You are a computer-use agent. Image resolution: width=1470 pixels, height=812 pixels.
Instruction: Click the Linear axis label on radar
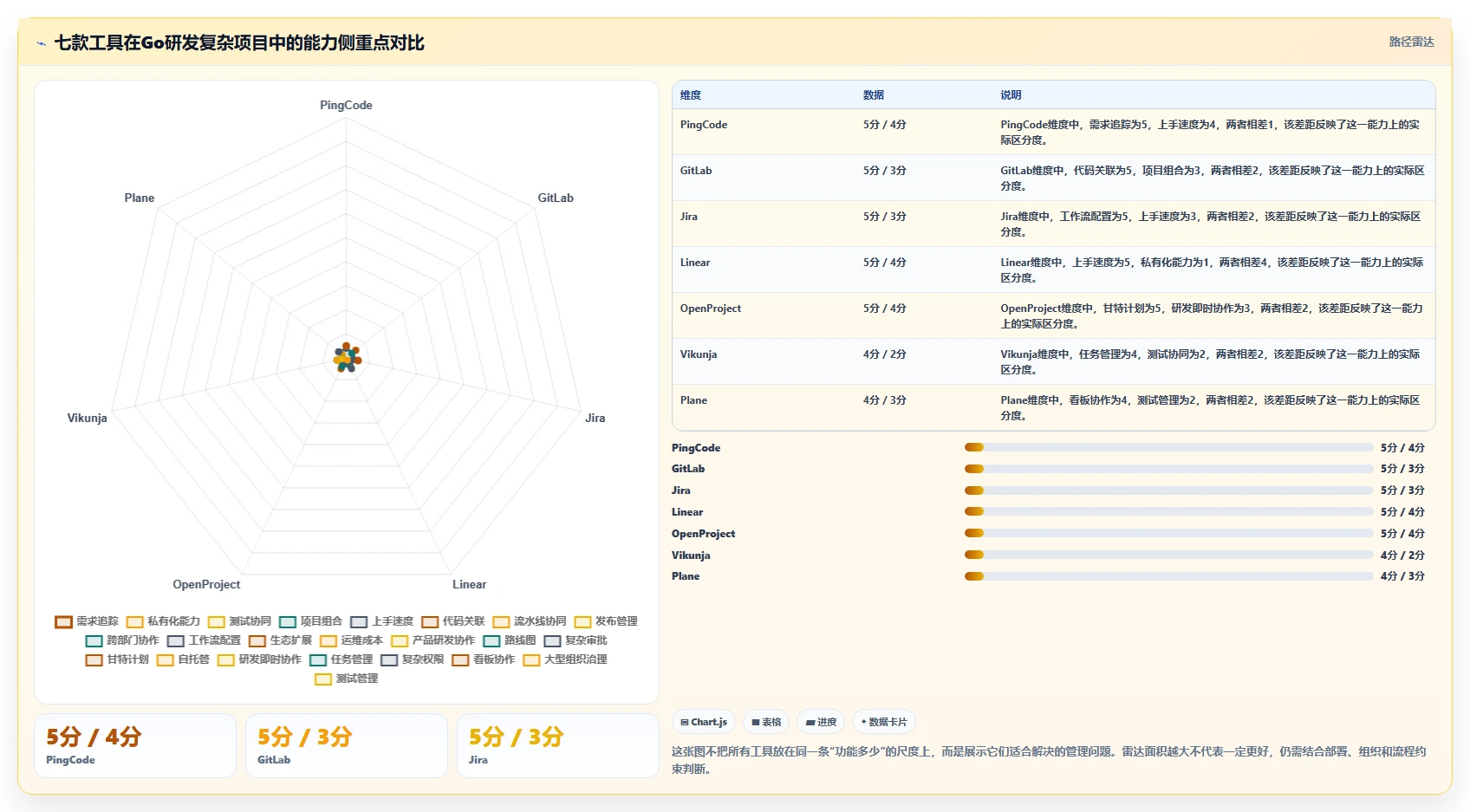point(469,584)
